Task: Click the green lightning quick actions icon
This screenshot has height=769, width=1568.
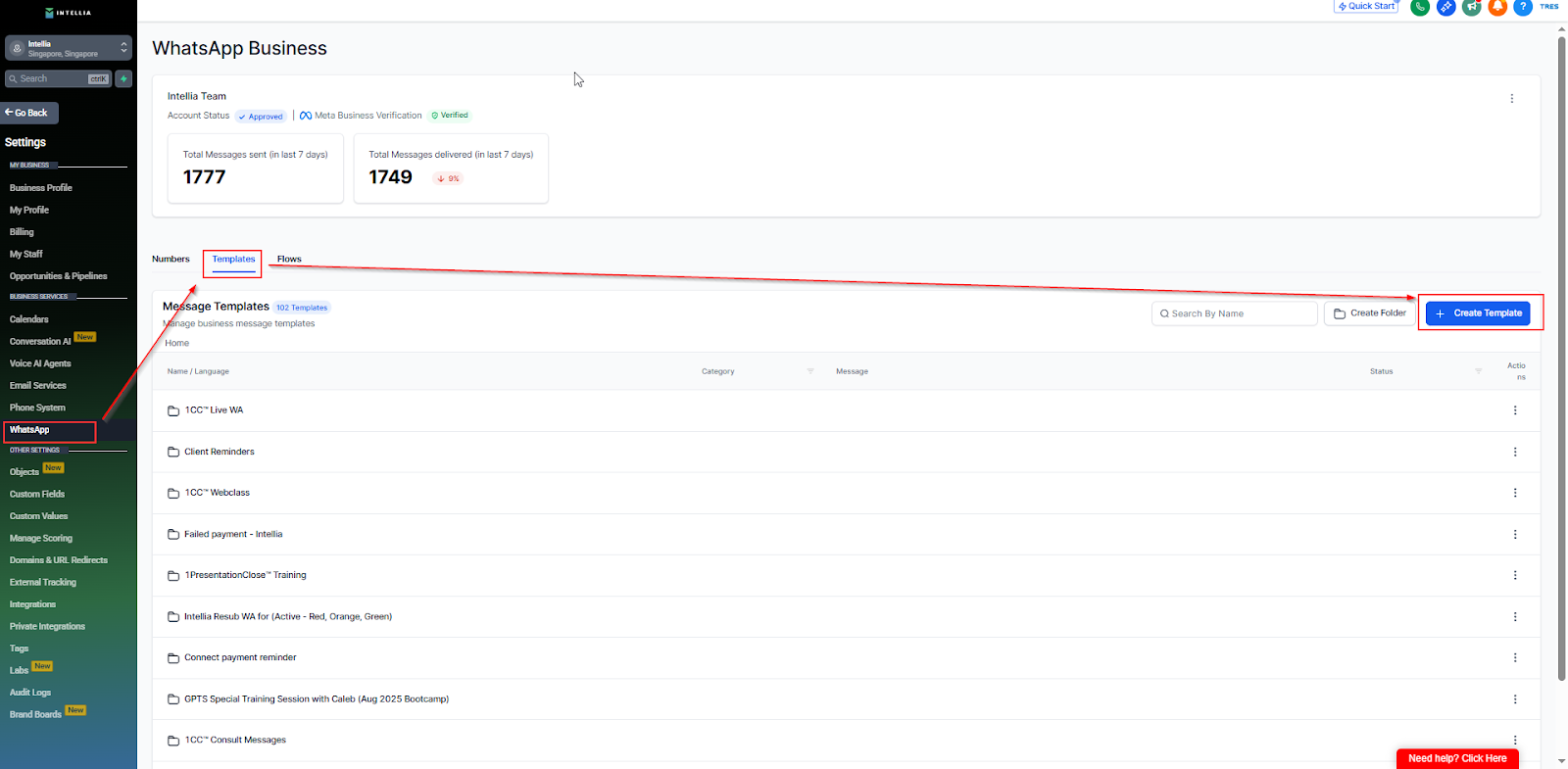Action: tap(123, 78)
